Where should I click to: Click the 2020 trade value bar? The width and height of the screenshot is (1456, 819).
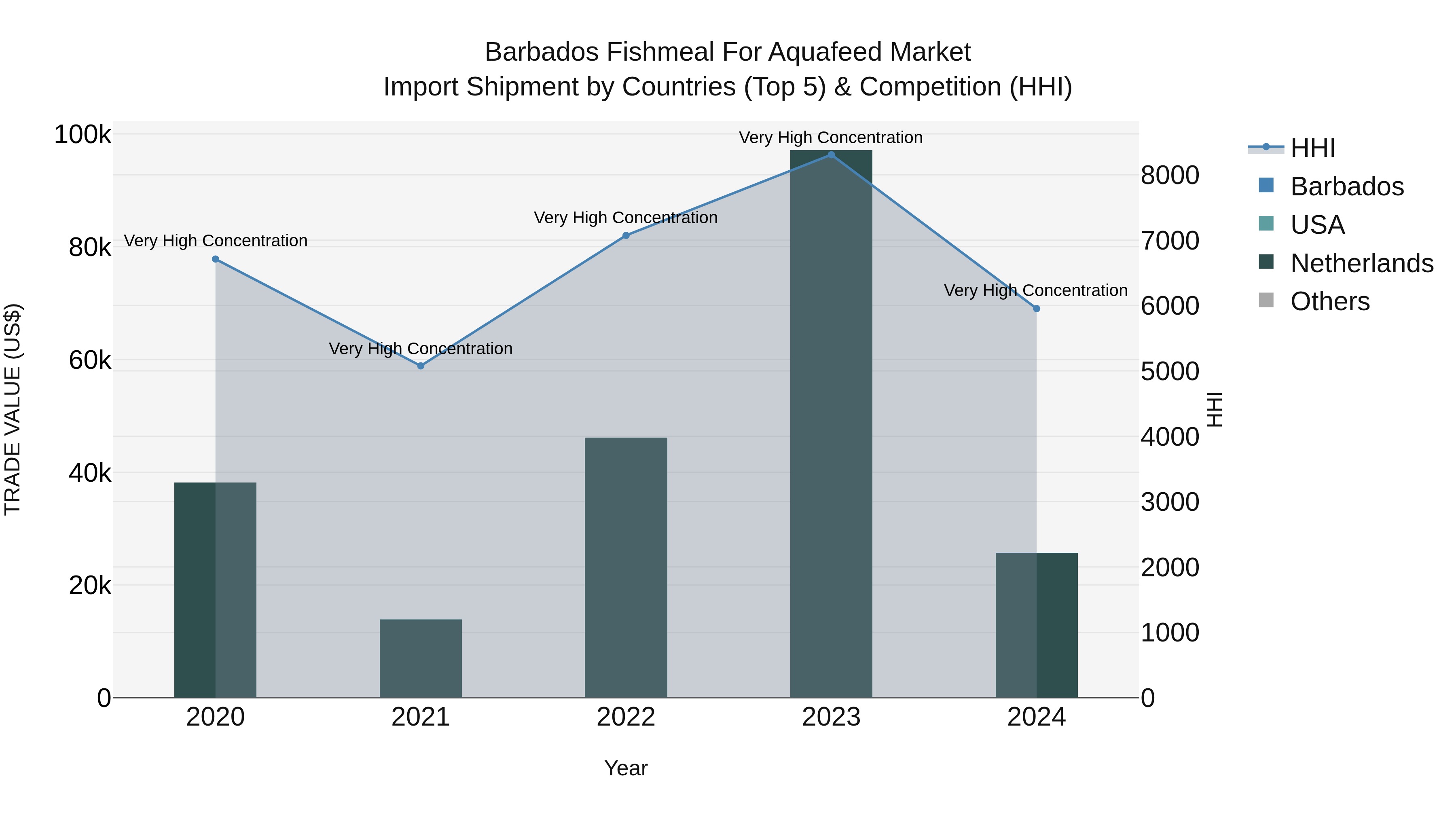(215, 590)
